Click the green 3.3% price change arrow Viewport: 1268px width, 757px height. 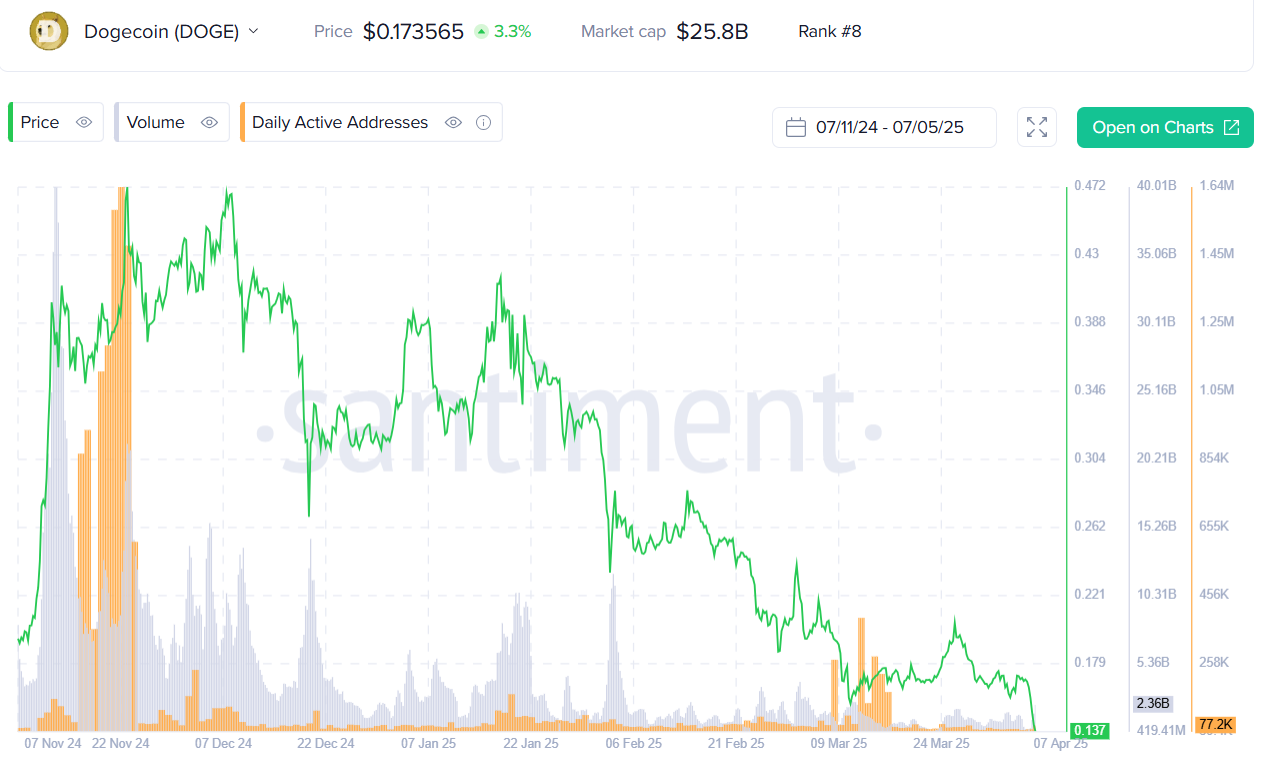point(481,32)
